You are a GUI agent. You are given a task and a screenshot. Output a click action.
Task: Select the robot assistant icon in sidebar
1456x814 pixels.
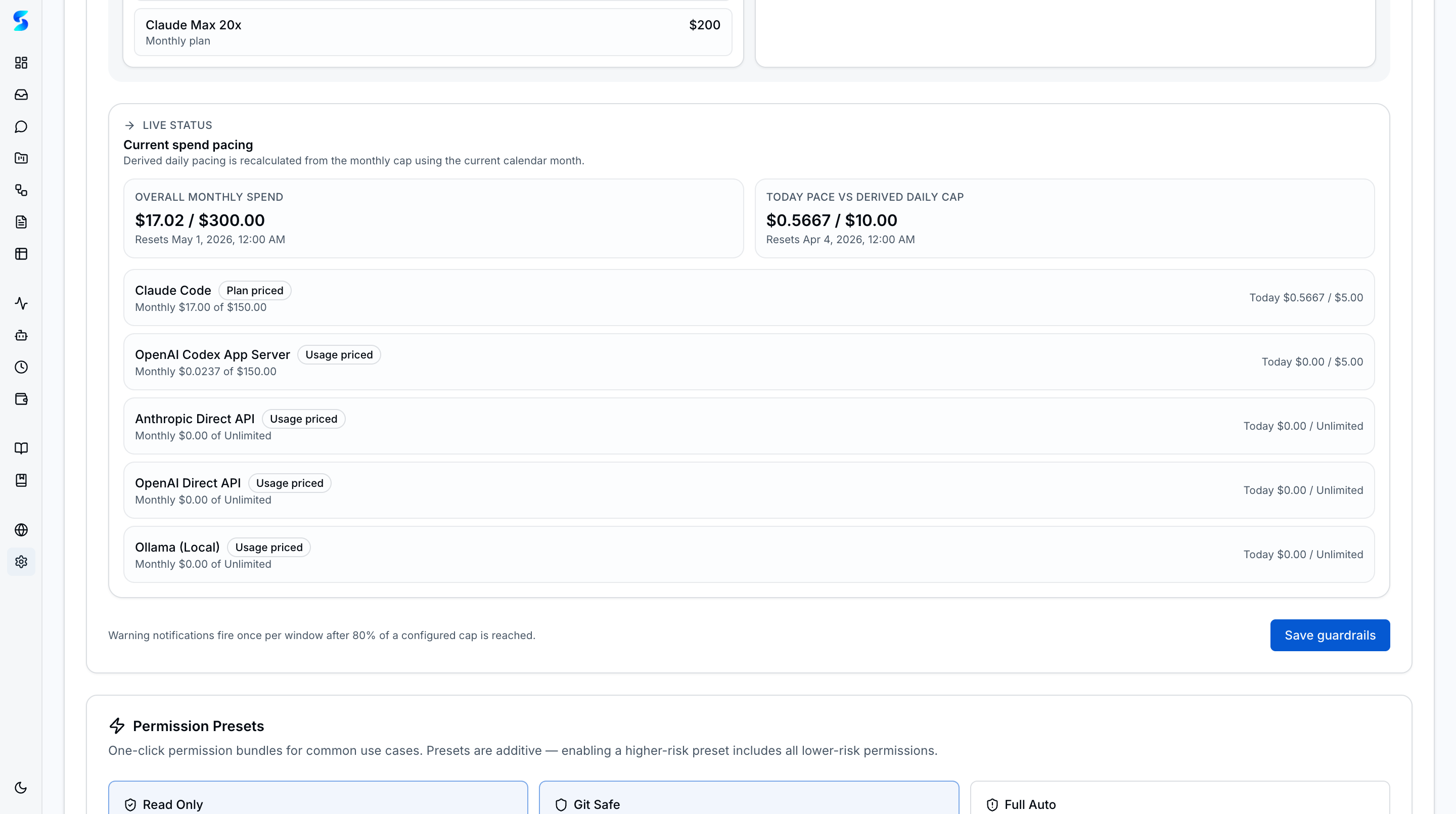21,335
